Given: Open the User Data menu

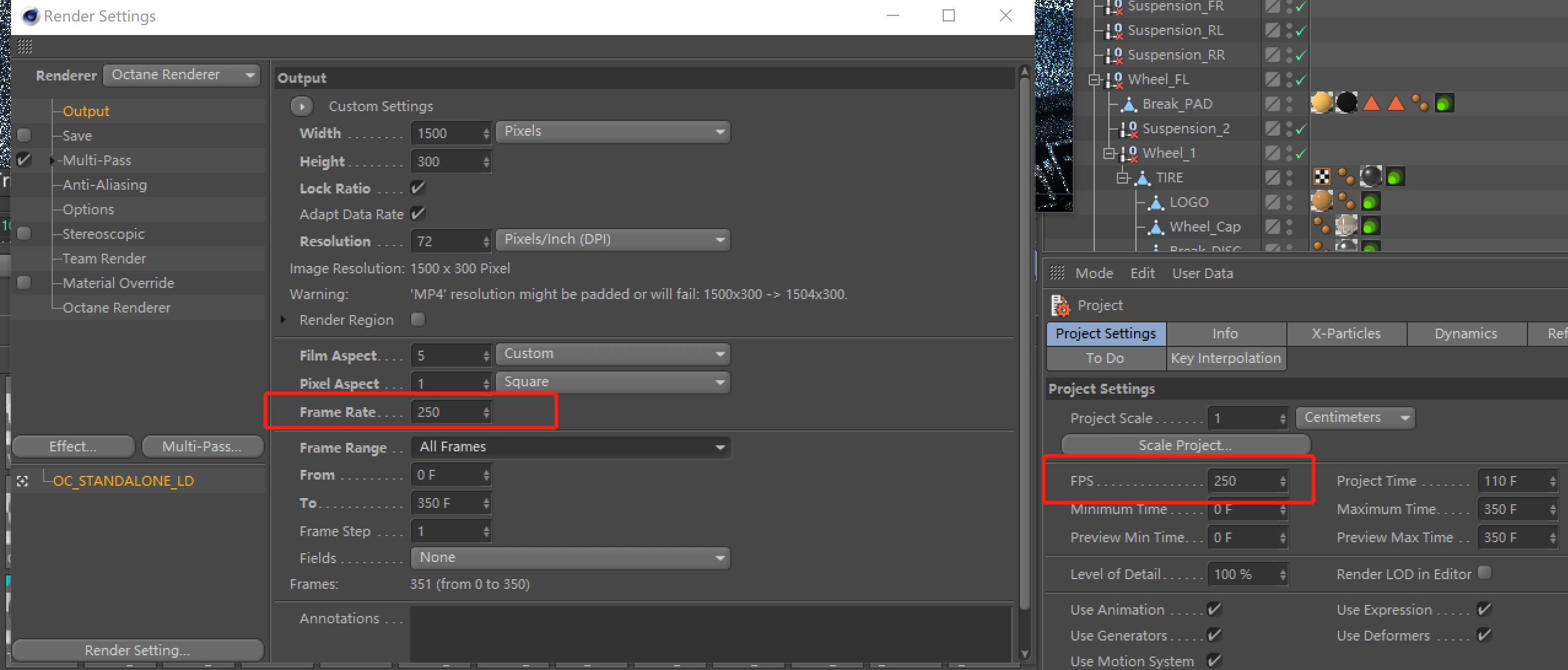Looking at the screenshot, I should click(x=1202, y=273).
